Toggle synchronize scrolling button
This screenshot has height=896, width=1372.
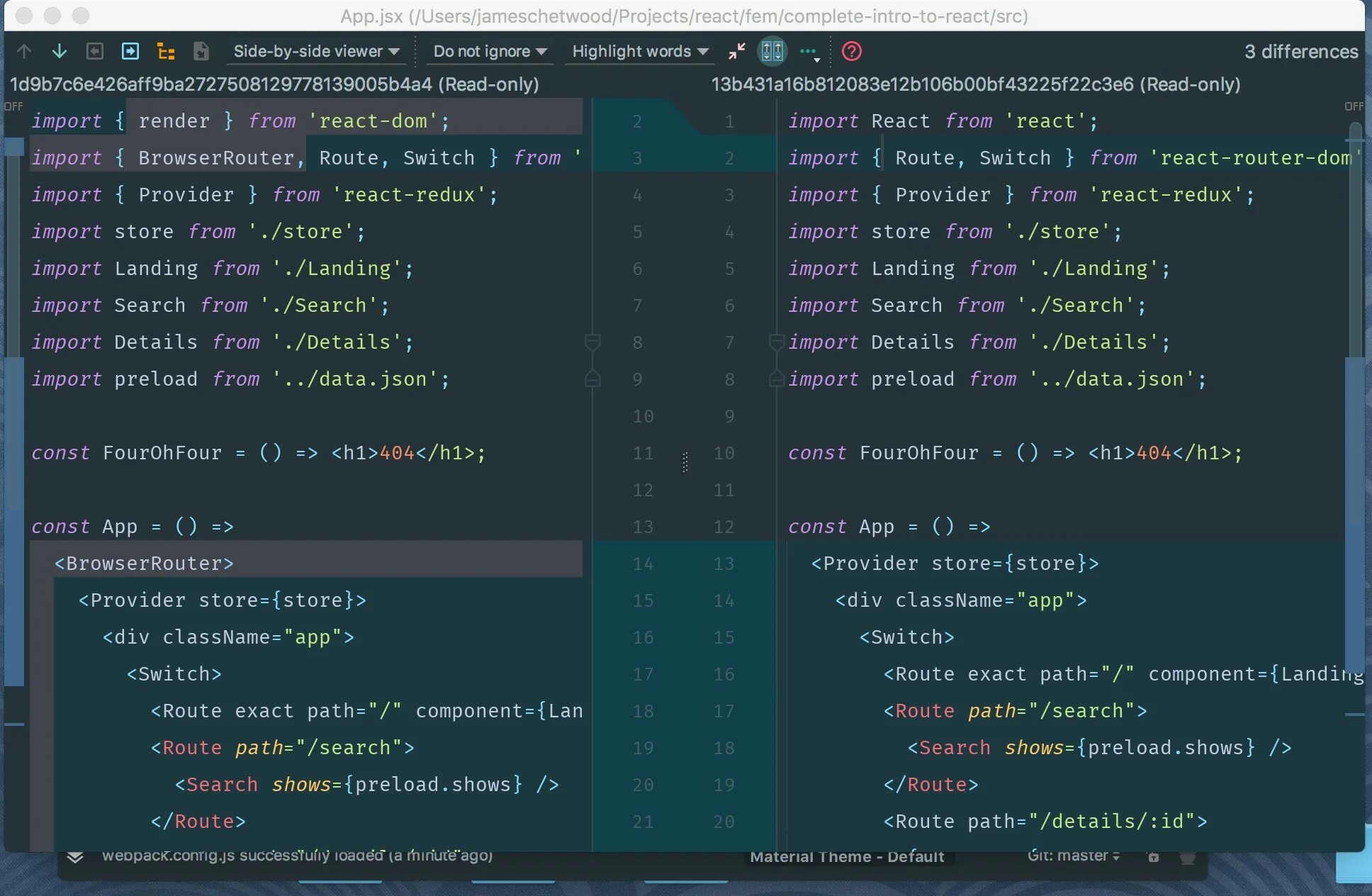(x=772, y=51)
